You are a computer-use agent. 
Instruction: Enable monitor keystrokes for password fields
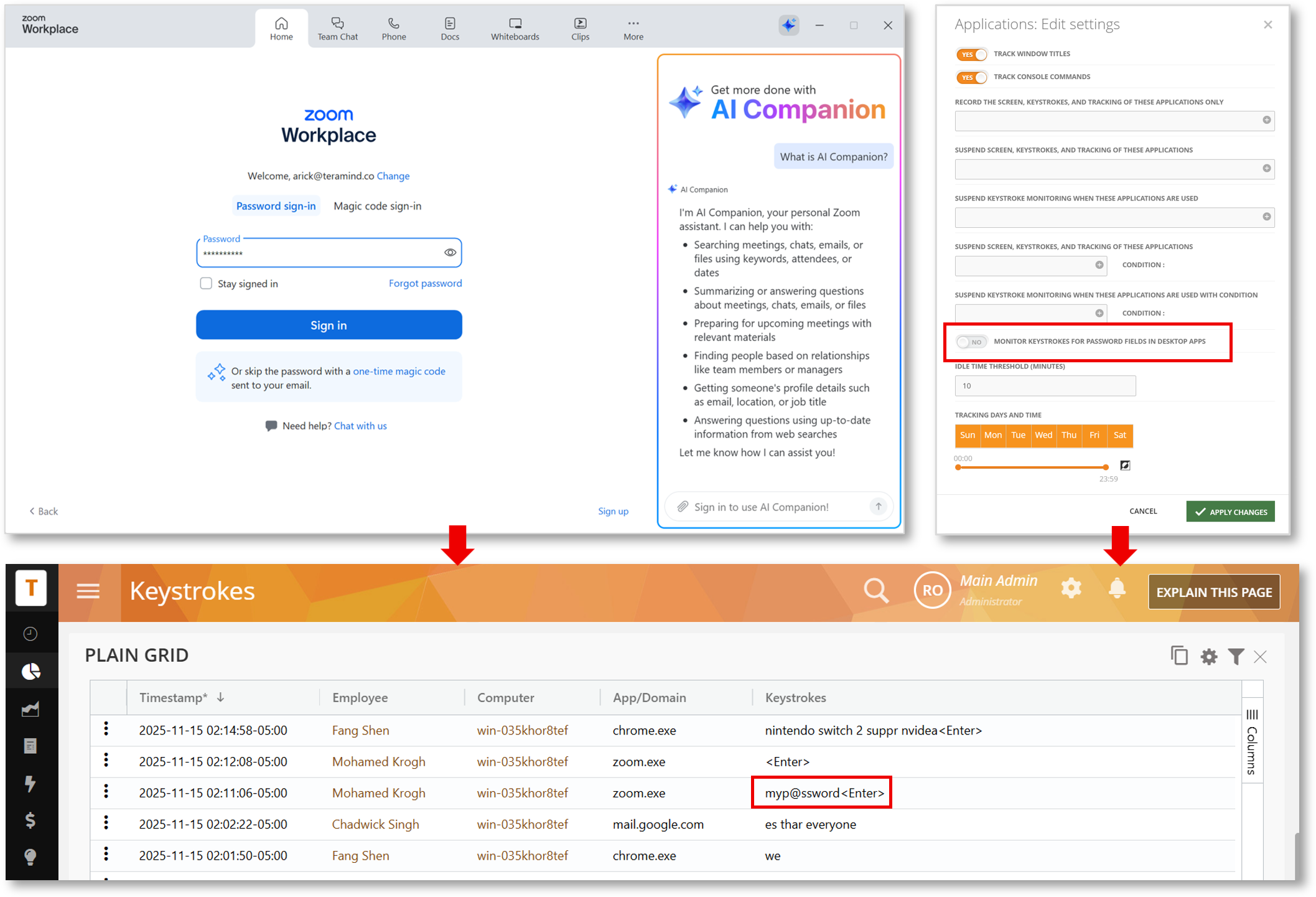pyautogui.click(x=971, y=342)
